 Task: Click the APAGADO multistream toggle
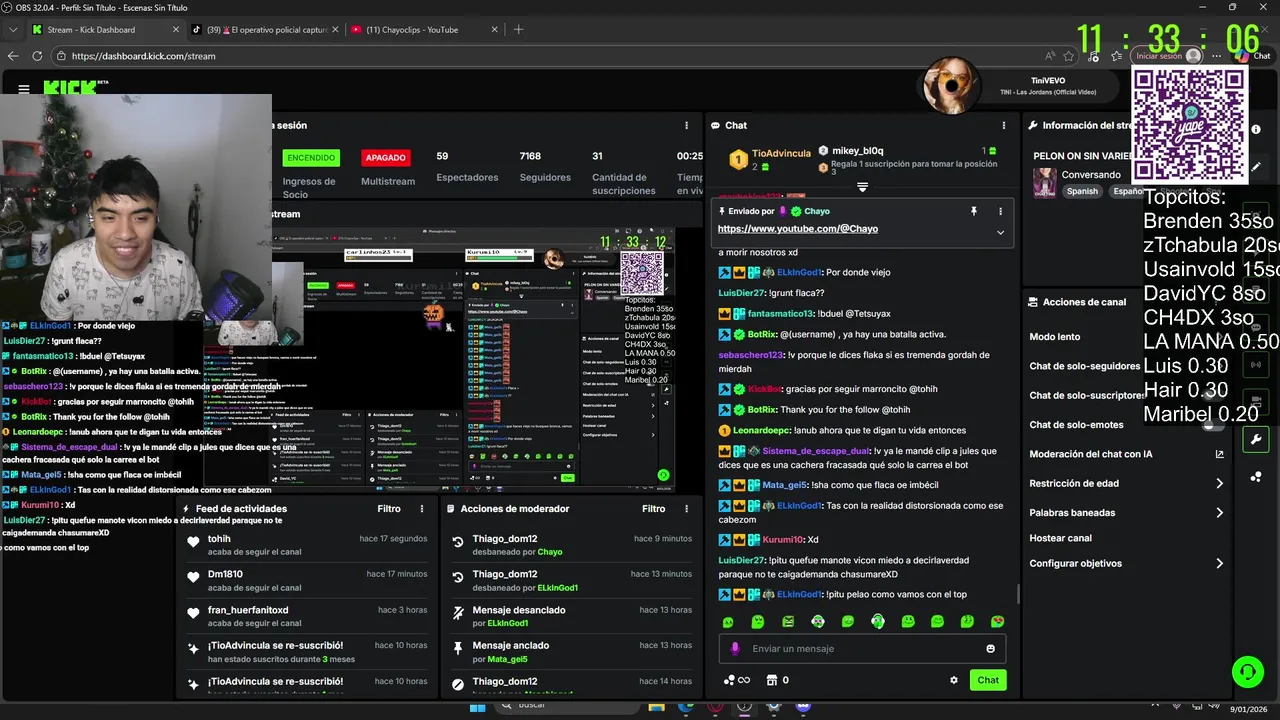[386, 158]
